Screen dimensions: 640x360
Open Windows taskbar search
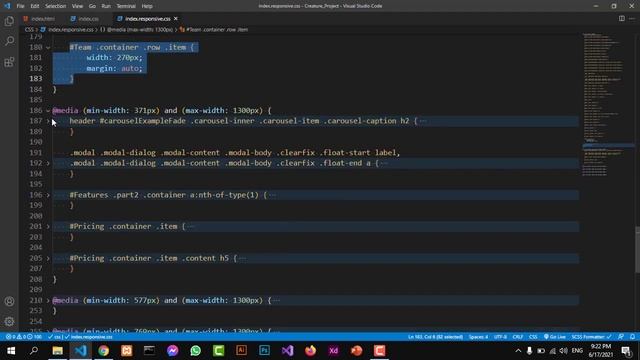click(x=34, y=351)
